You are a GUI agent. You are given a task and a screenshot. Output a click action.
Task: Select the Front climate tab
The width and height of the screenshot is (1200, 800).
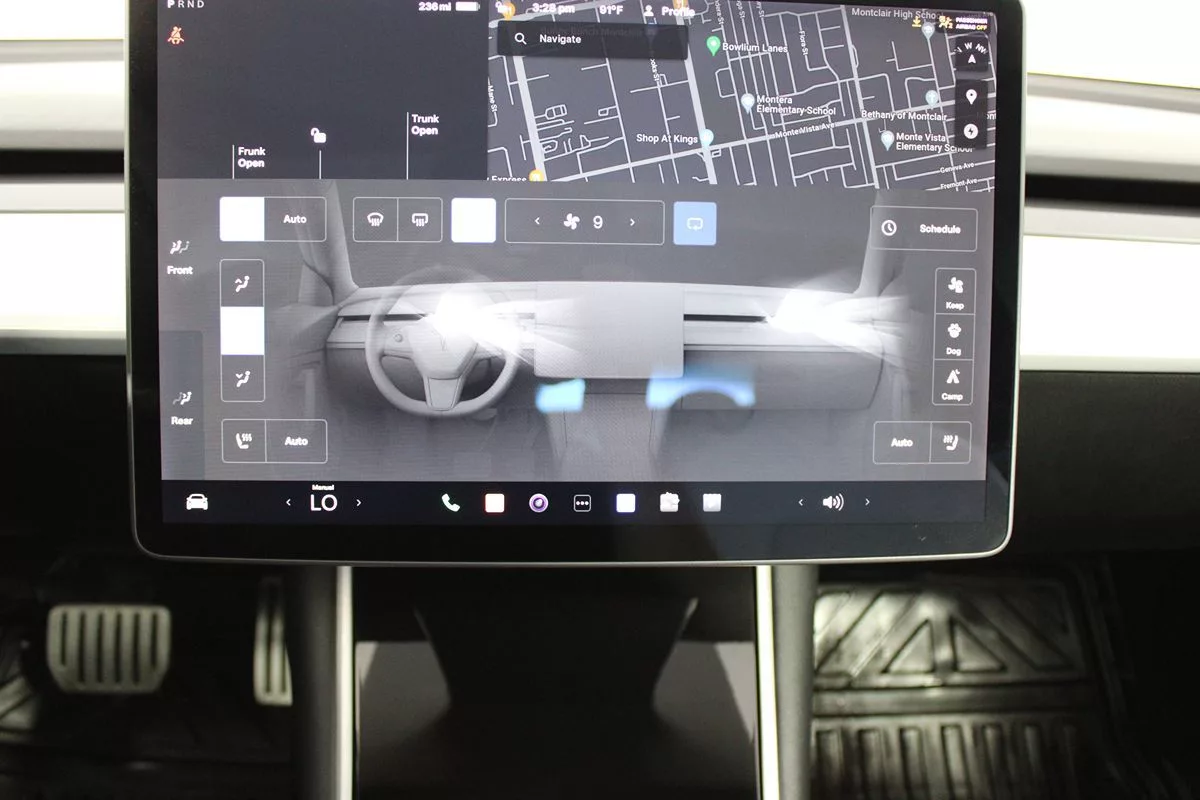(x=180, y=256)
